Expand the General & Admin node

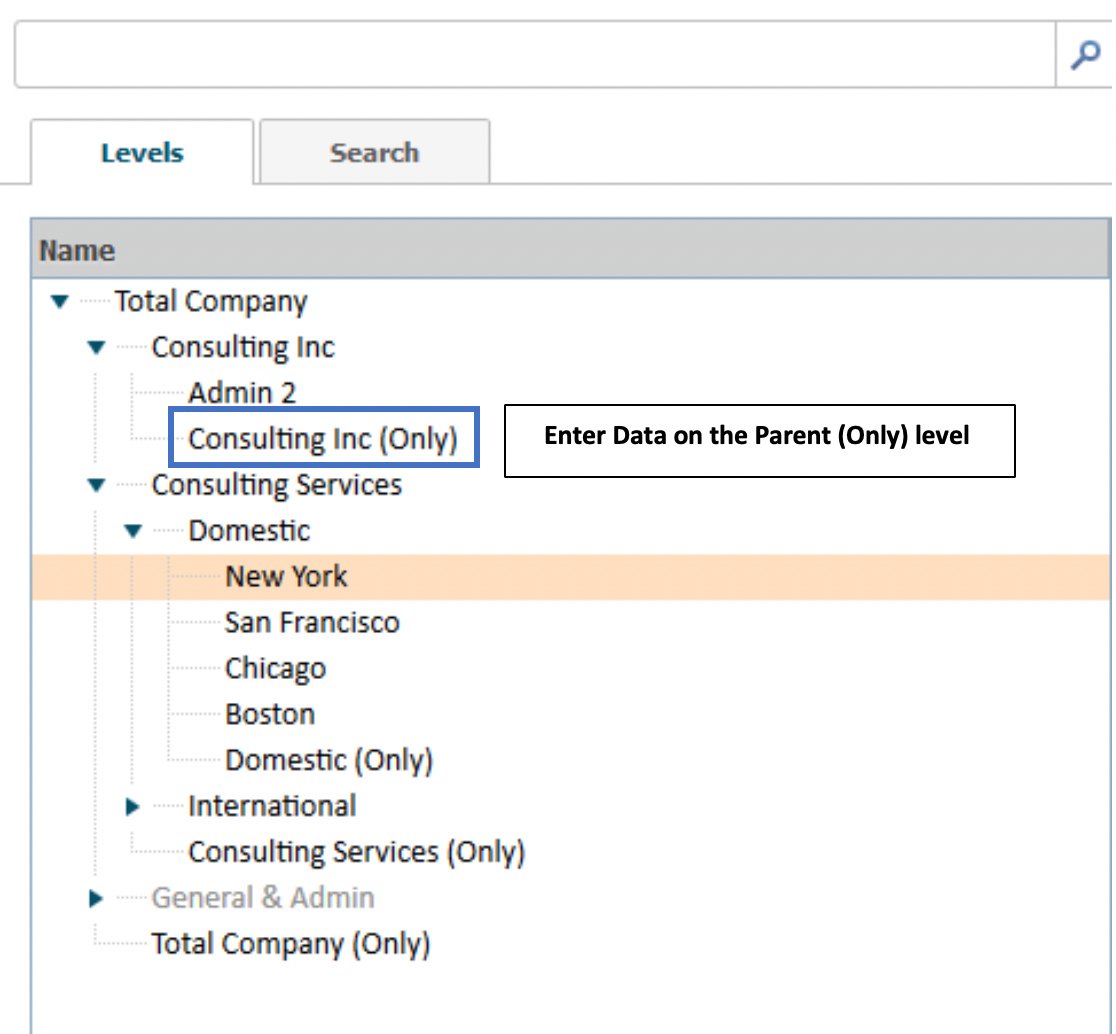(95, 898)
